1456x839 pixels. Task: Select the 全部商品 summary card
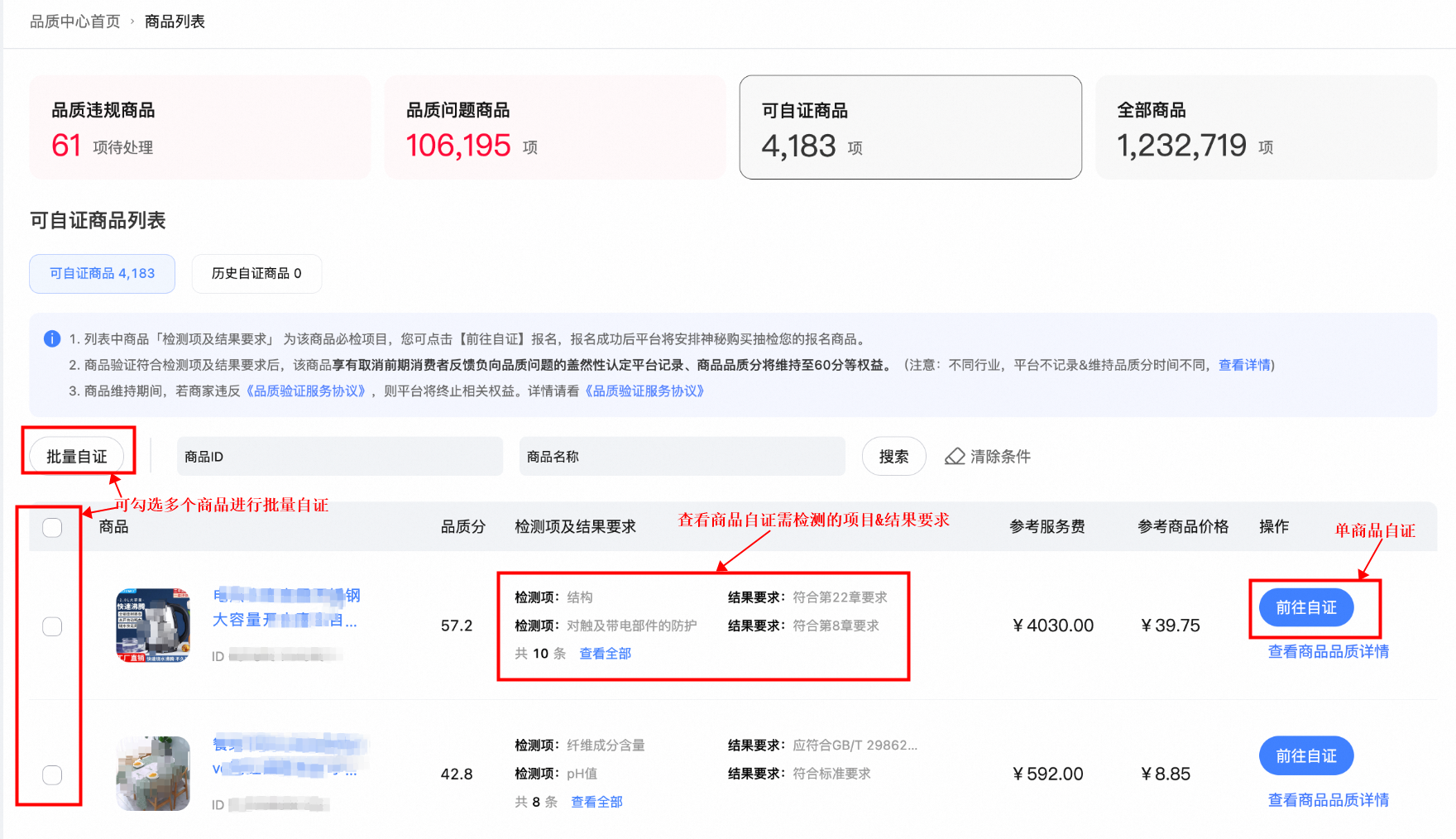1266,127
